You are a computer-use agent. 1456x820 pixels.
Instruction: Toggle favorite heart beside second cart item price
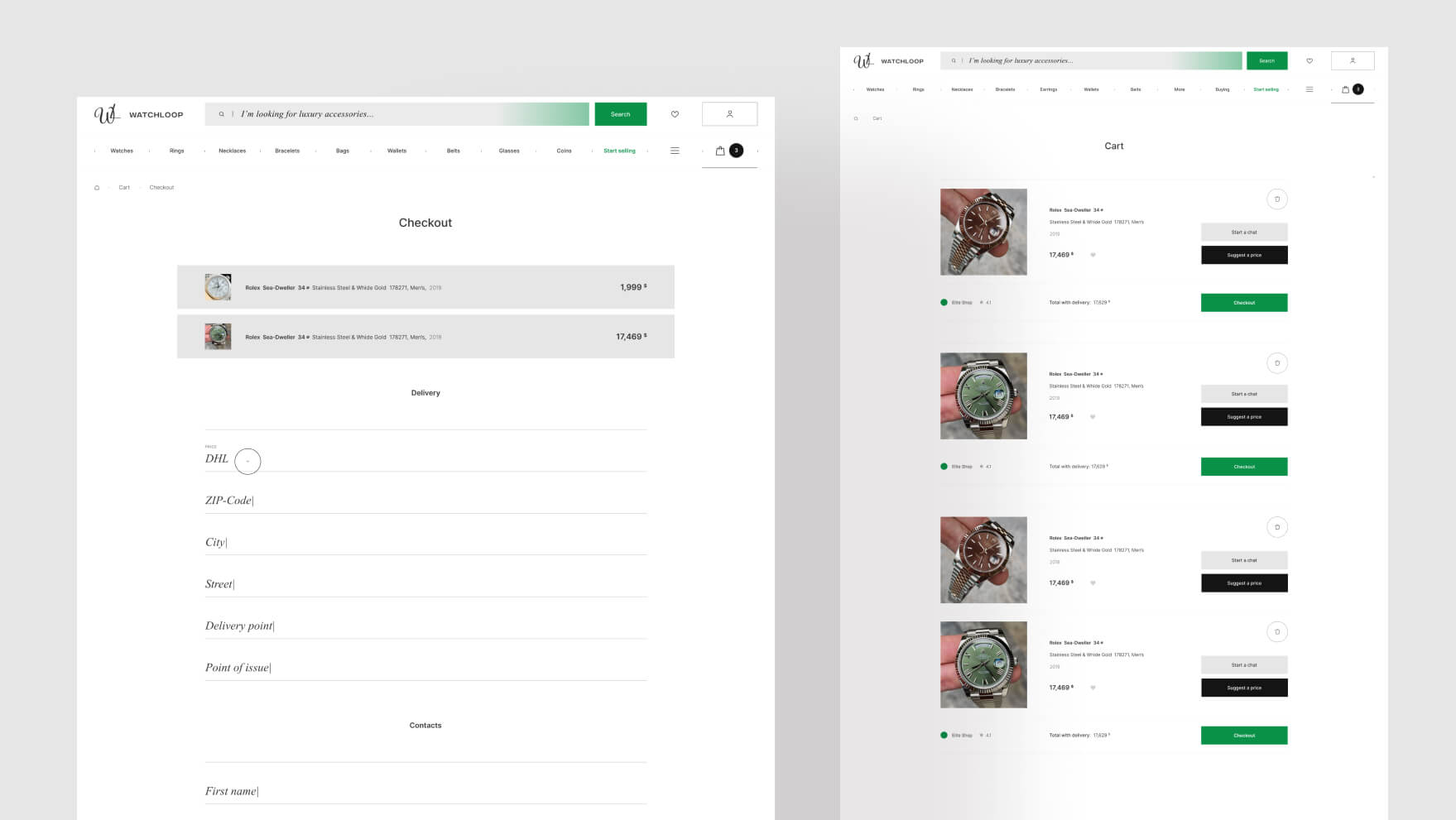(x=1093, y=417)
